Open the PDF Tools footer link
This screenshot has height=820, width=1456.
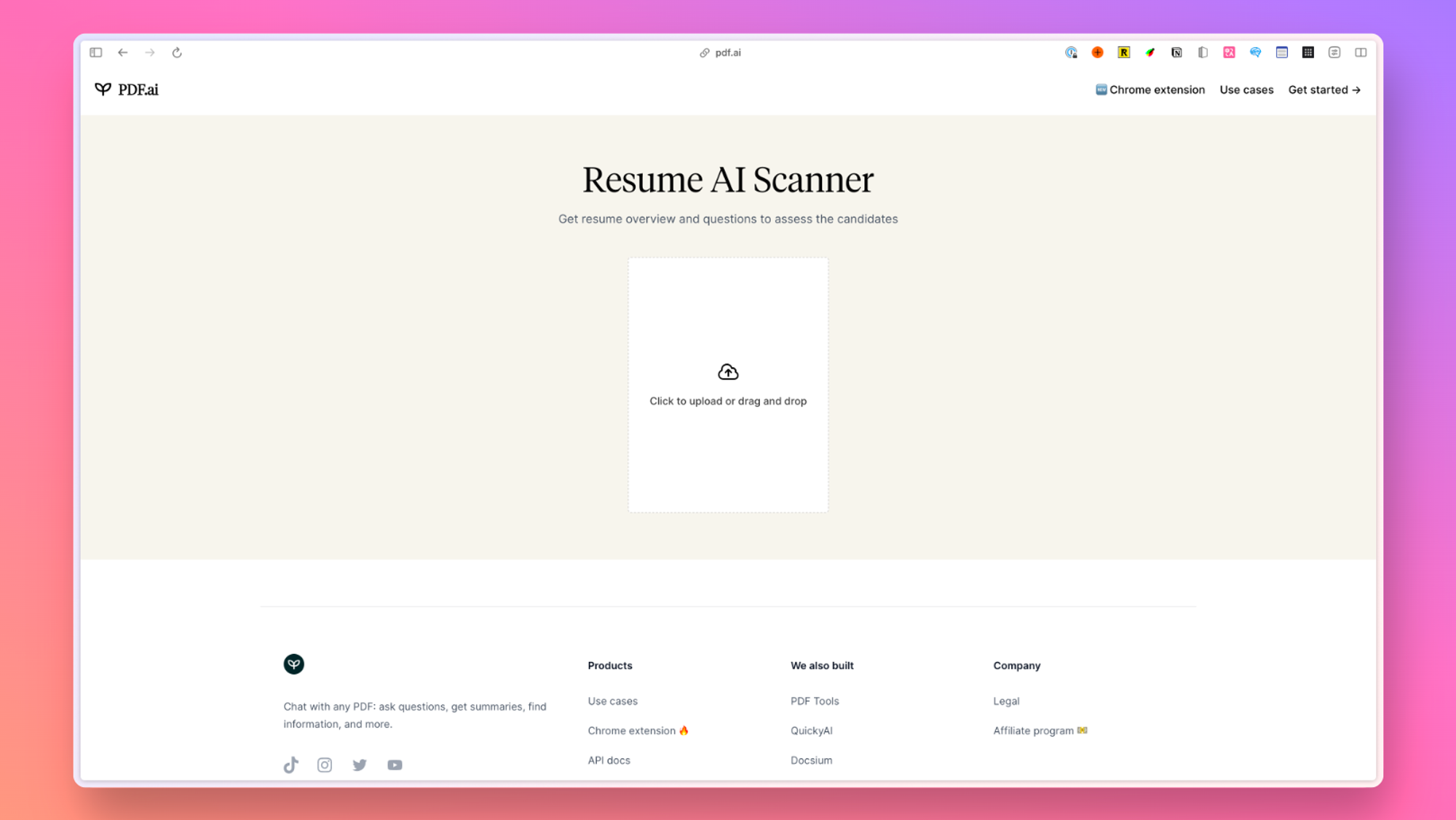[x=815, y=701]
